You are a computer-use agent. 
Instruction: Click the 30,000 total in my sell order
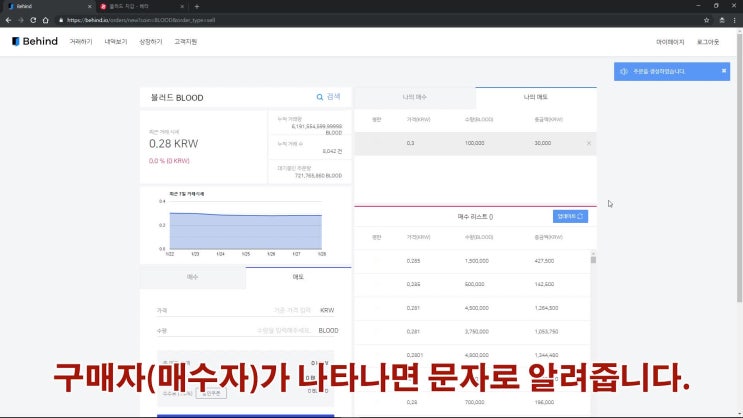(x=543, y=143)
